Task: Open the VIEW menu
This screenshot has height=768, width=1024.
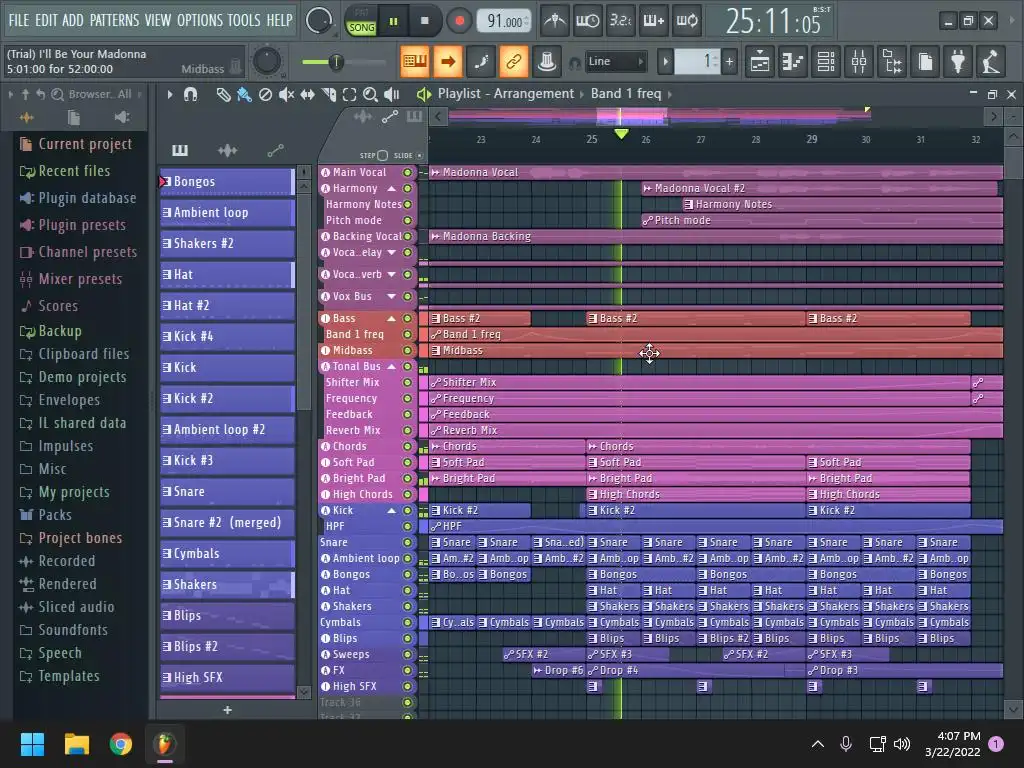Action: (157, 20)
